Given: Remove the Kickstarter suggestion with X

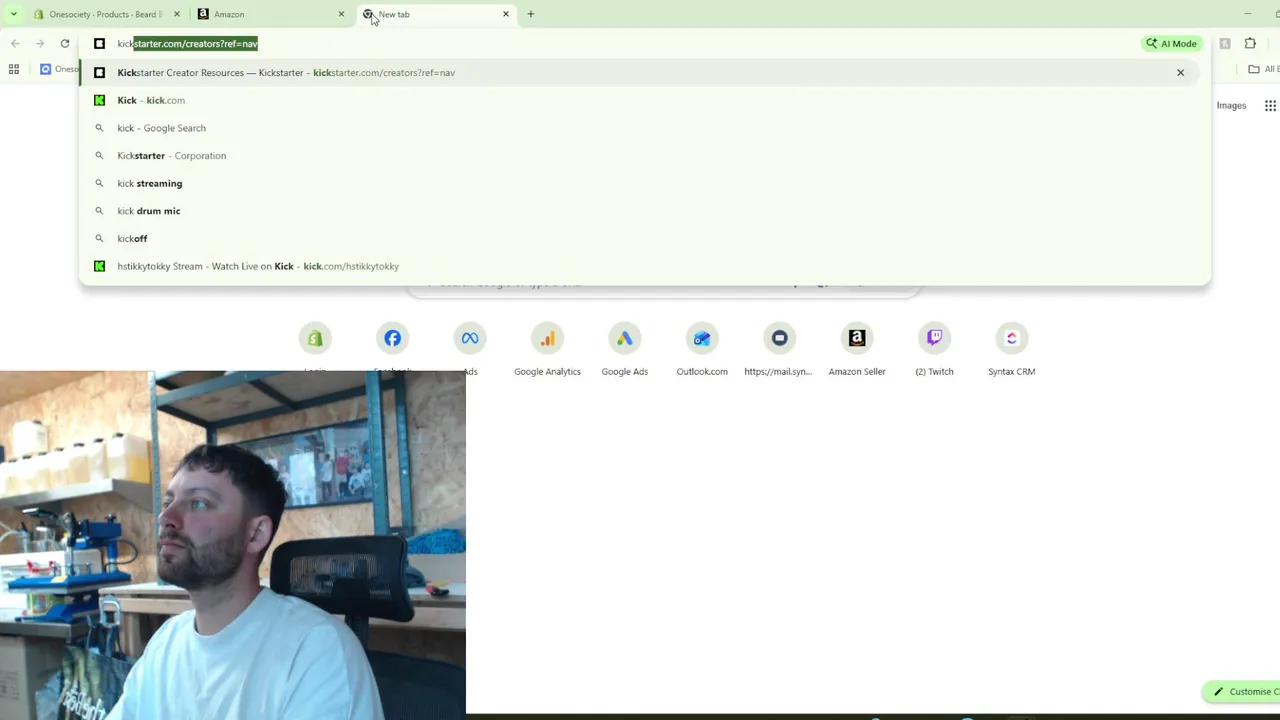Looking at the screenshot, I should click(x=1181, y=73).
